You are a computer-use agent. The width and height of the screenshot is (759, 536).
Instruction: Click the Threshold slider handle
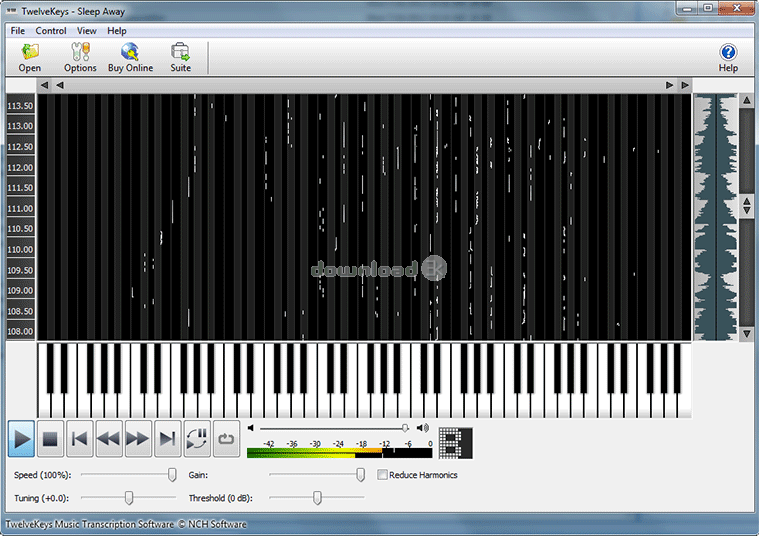pos(317,497)
